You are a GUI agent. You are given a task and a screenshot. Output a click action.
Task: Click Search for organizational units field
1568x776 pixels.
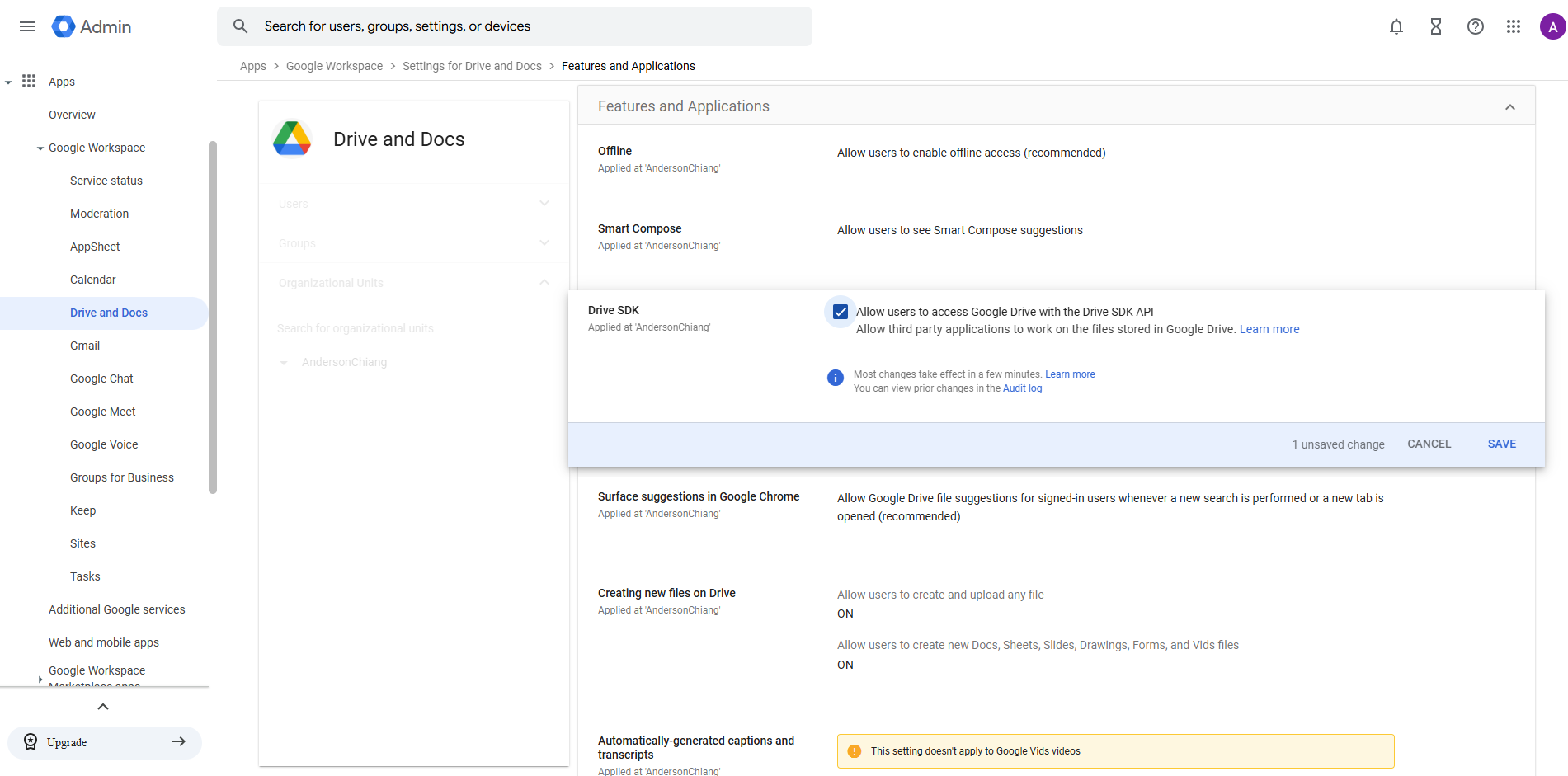pyautogui.click(x=412, y=328)
